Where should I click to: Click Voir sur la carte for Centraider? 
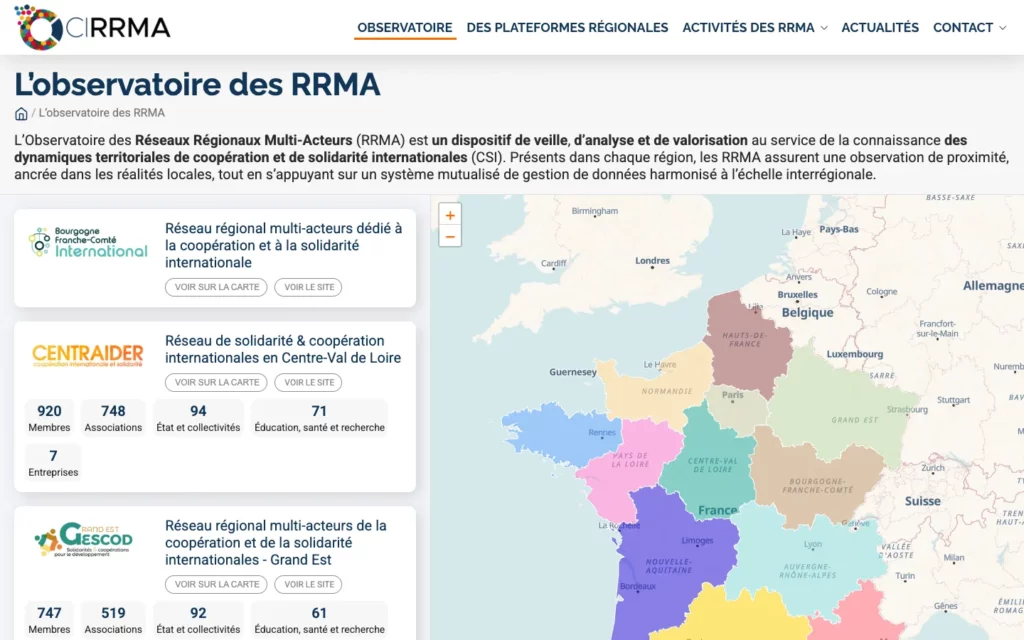click(217, 382)
